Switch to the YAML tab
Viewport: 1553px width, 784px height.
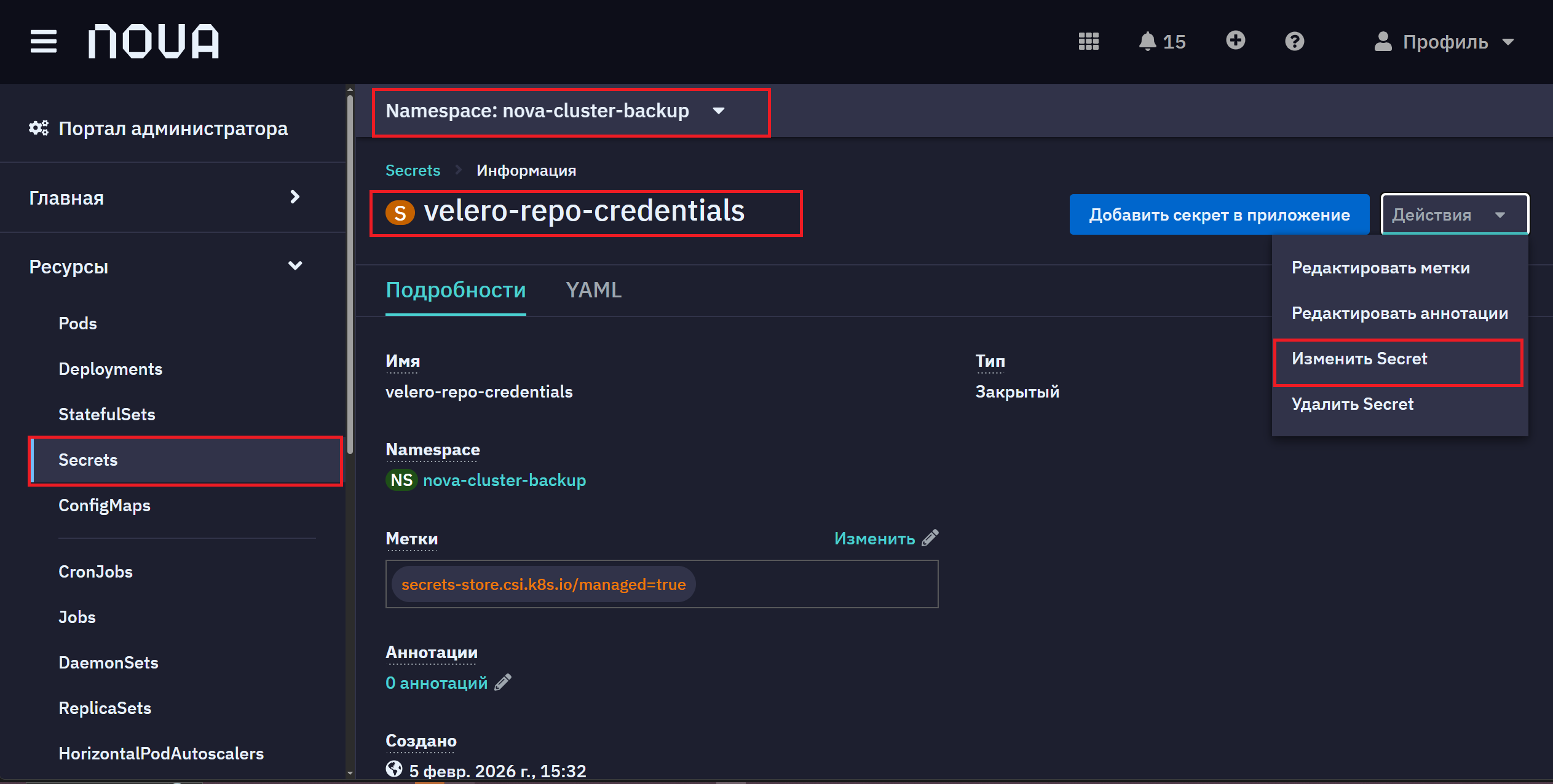tap(593, 289)
